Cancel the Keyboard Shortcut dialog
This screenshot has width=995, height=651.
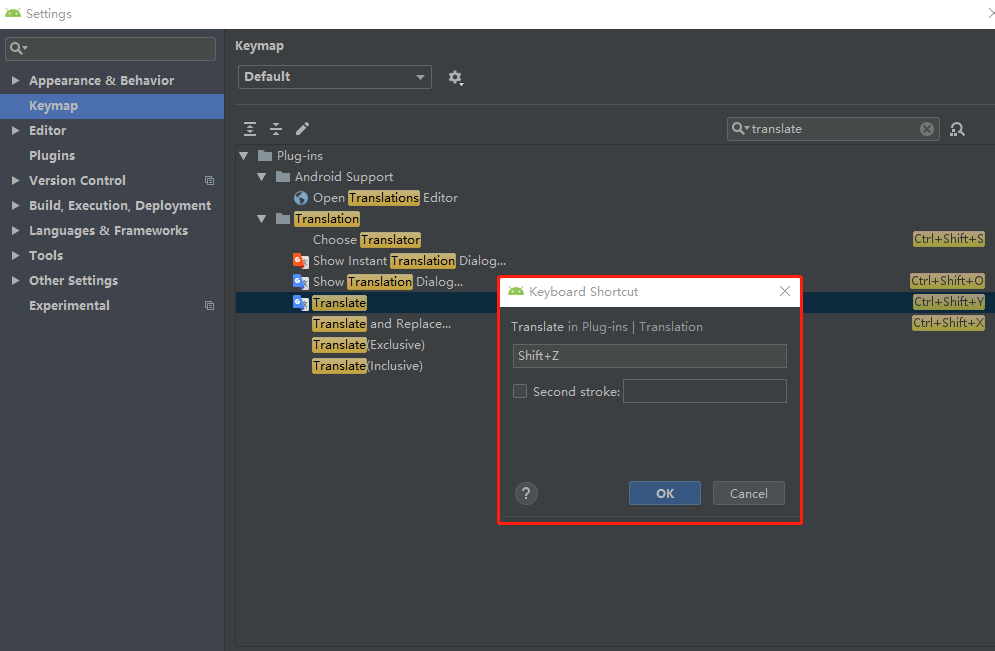pos(749,493)
